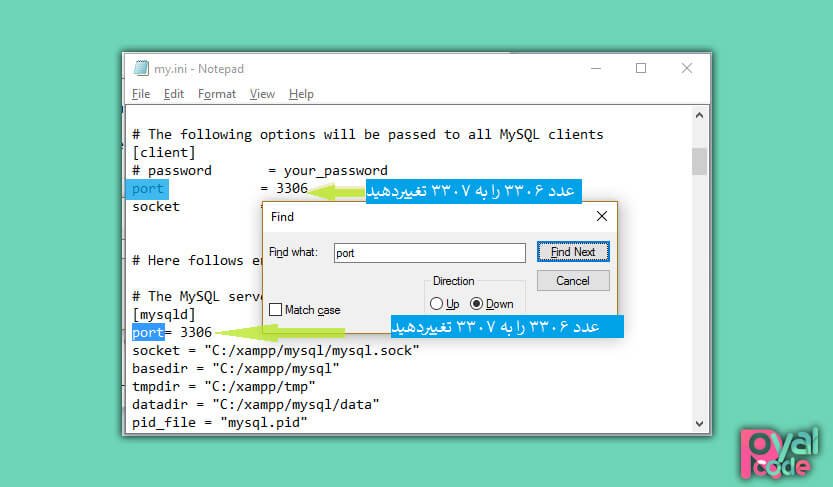Click the Notepad icon in the title bar
Viewport: 833px width, 487px height.
[141, 69]
